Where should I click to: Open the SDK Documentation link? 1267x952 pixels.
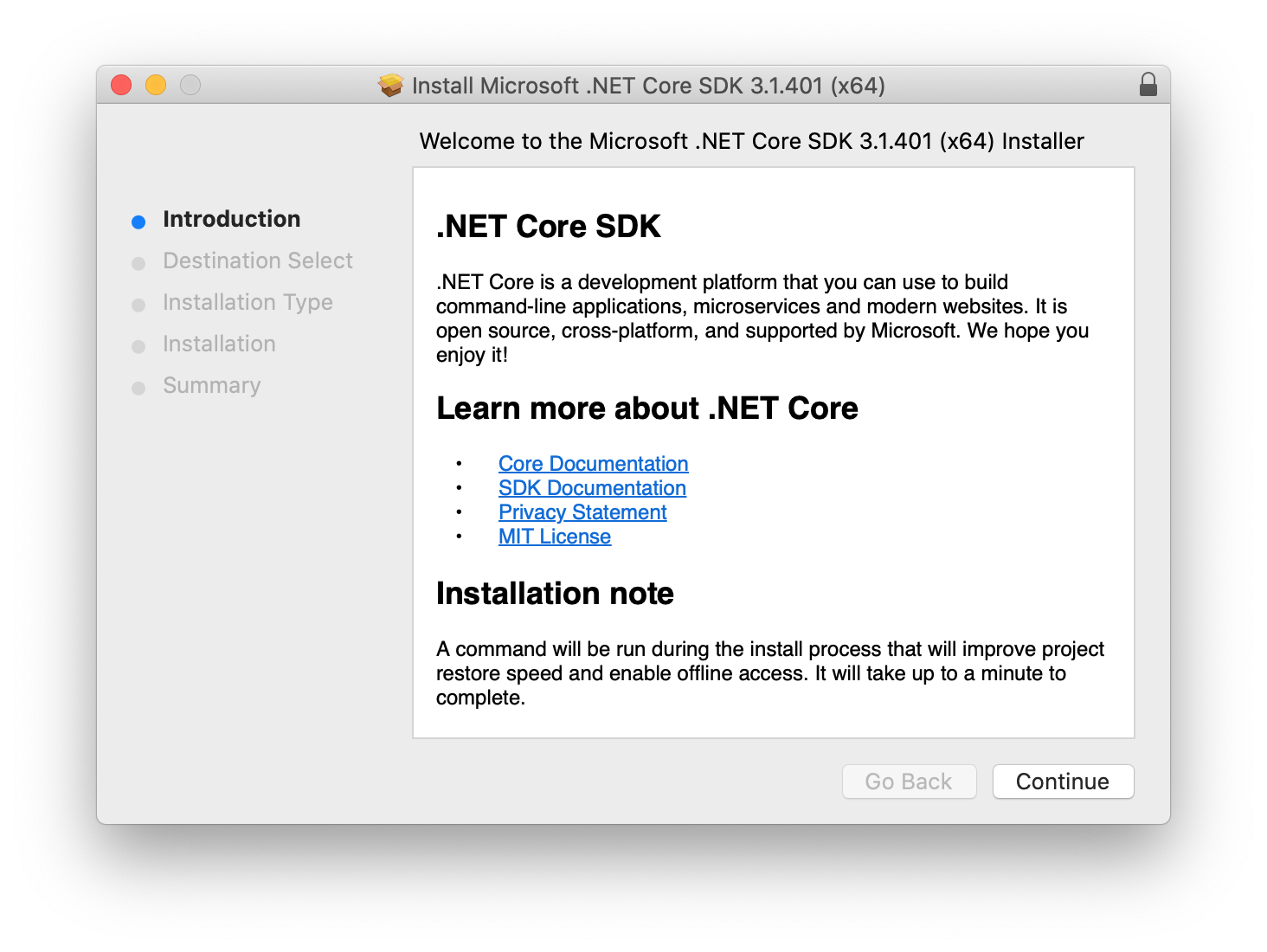pyautogui.click(x=592, y=488)
